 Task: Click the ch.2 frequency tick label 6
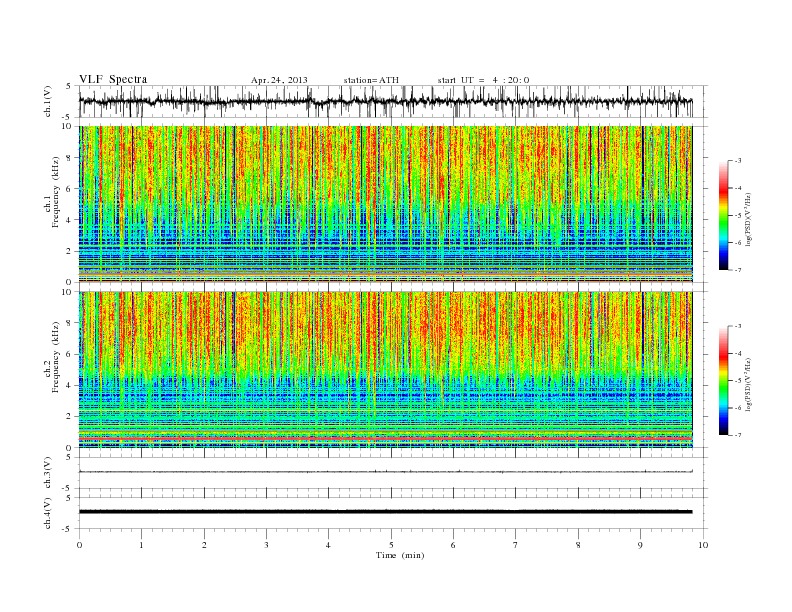pos(69,354)
